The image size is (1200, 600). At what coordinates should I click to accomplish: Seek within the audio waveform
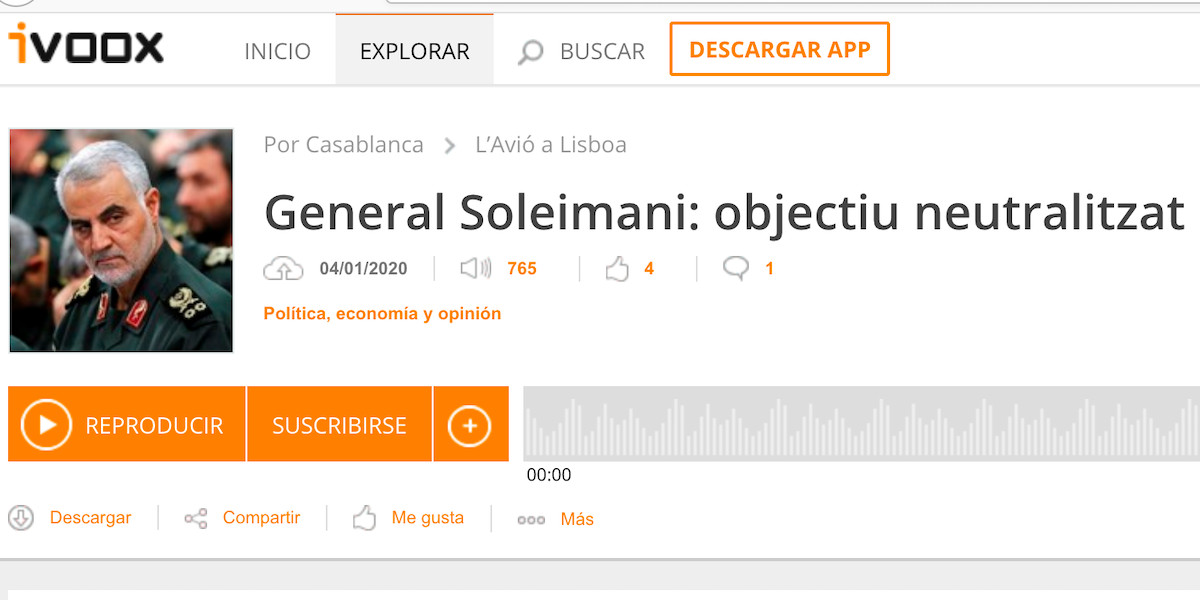(x=860, y=424)
